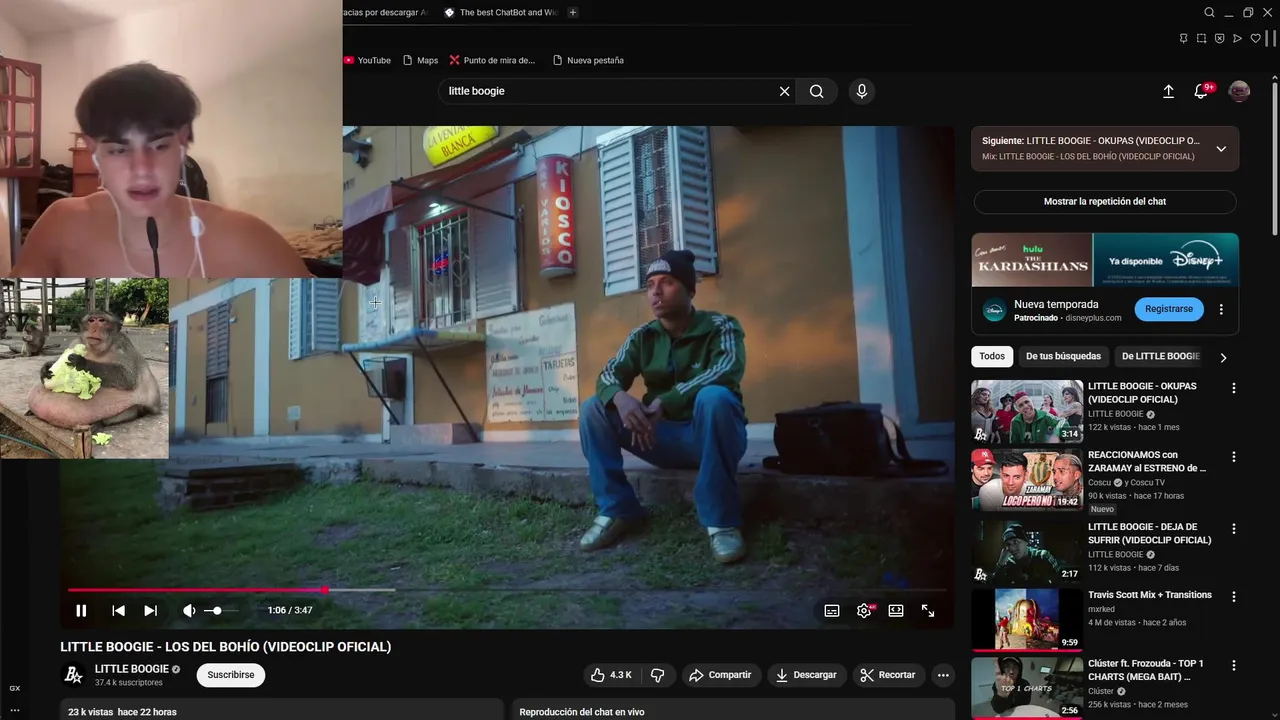Image resolution: width=1280 pixels, height=720 pixels.
Task: Click the Recortar clip button
Action: click(x=888, y=675)
